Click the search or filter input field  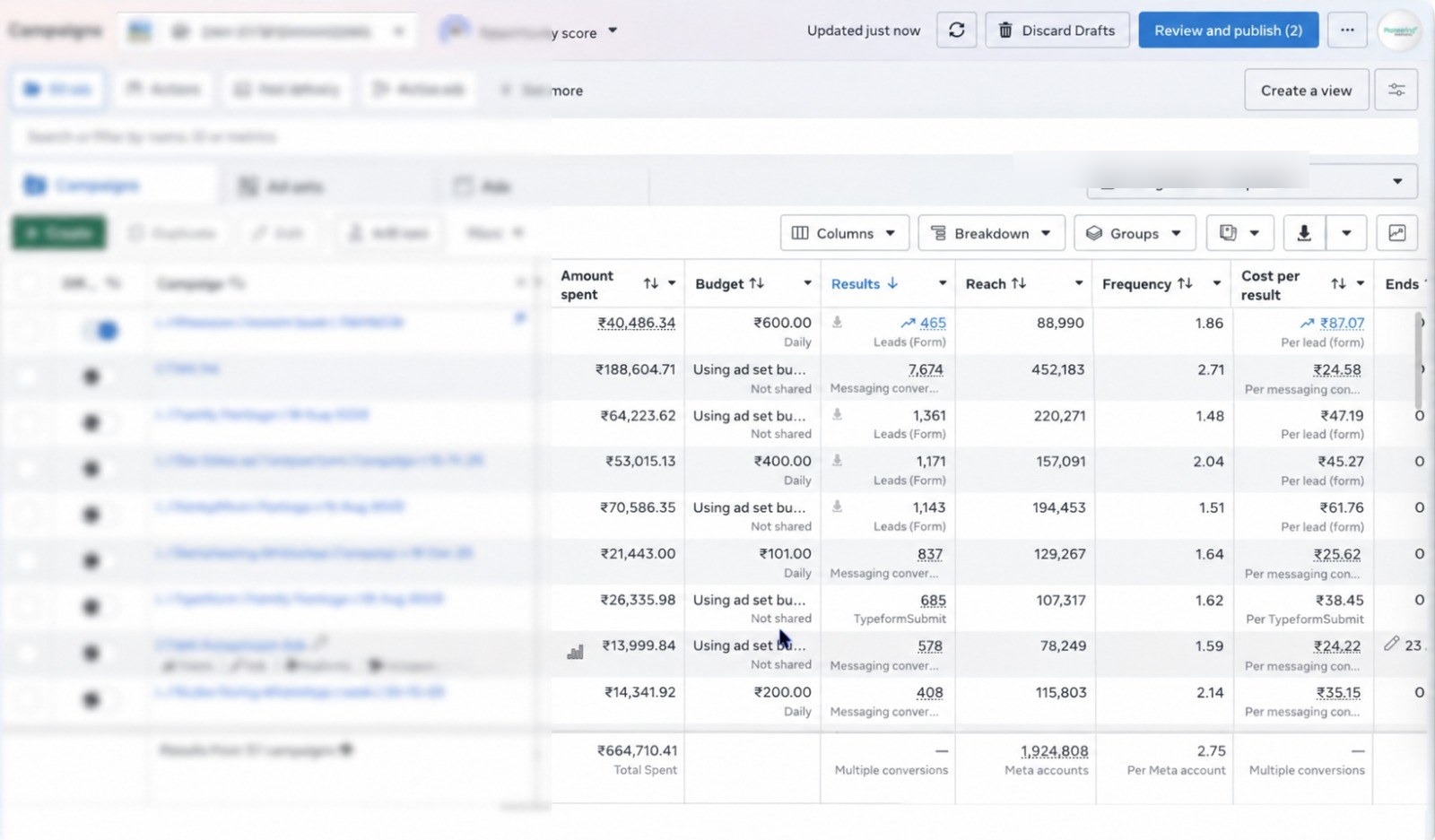pos(715,137)
